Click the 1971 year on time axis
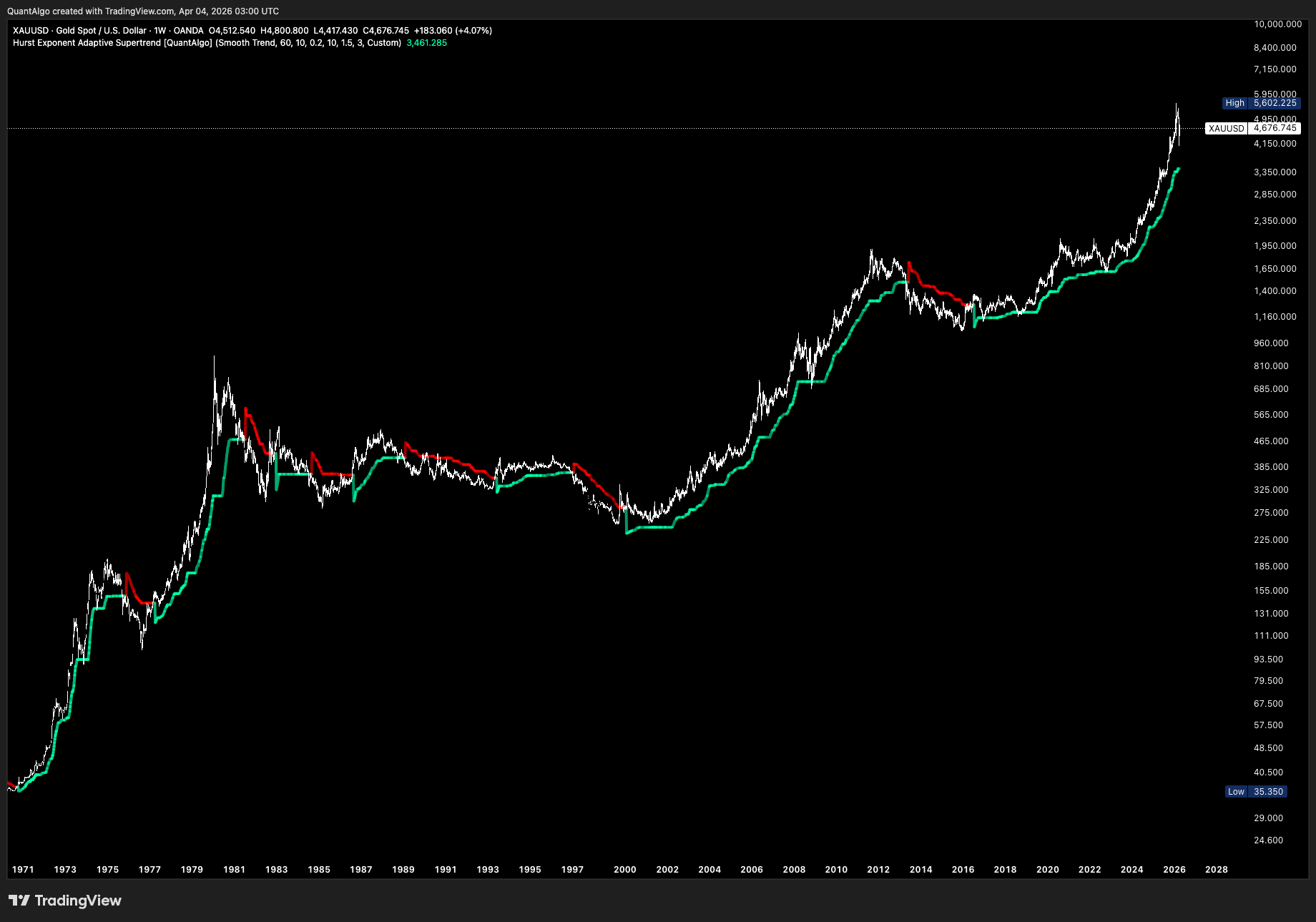The height and width of the screenshot is (922, 1316). click(23, 870)
